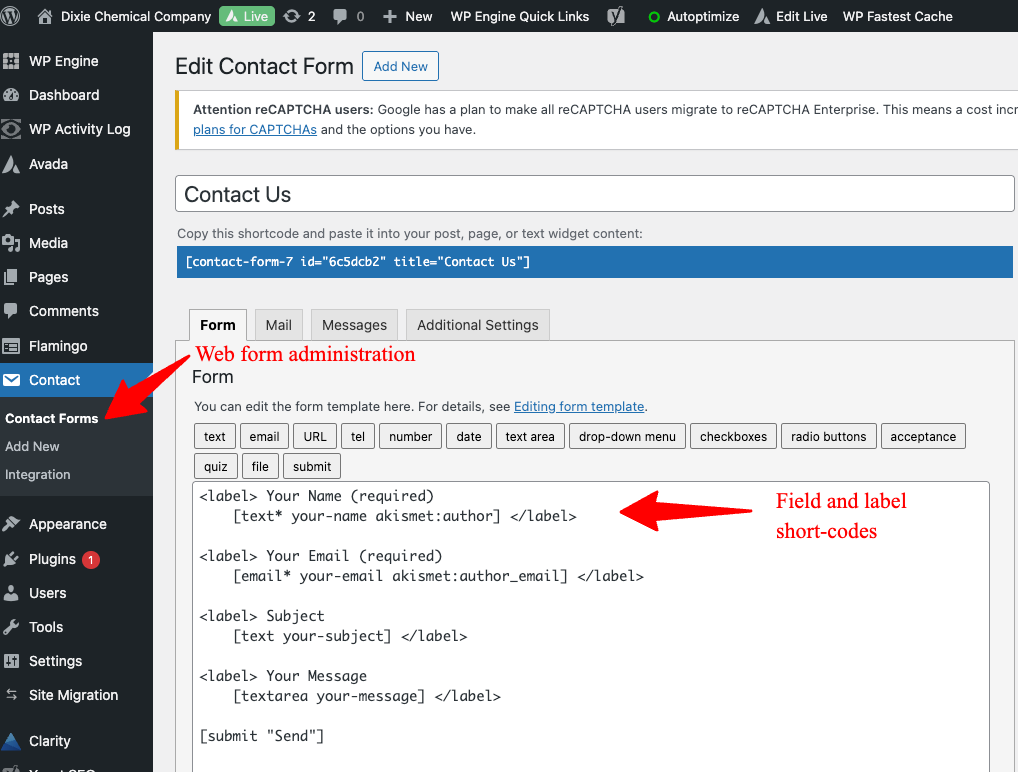Screen dimensions: 1018x772
Task: Insert a radio buttons form tag
Action: pyautogui.click(x=828, y=437)
